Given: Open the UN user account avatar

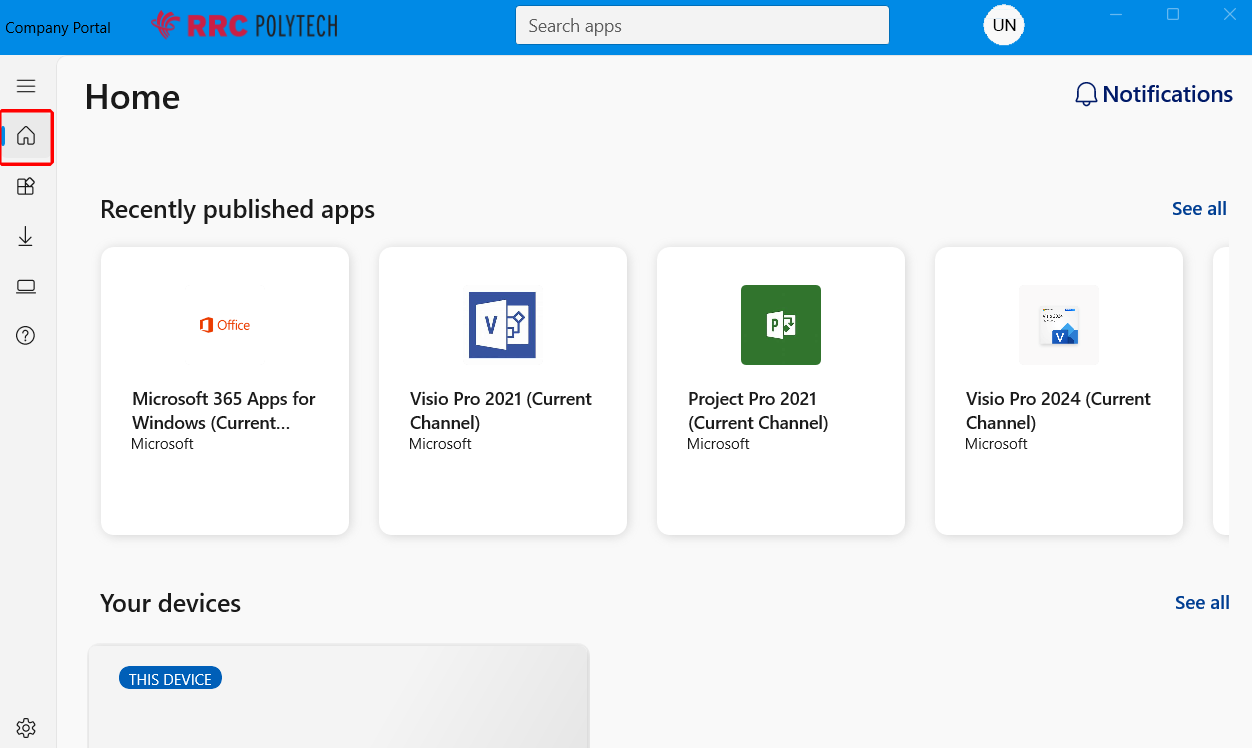Looking at the screenshot, I should tap(1004, 26).
